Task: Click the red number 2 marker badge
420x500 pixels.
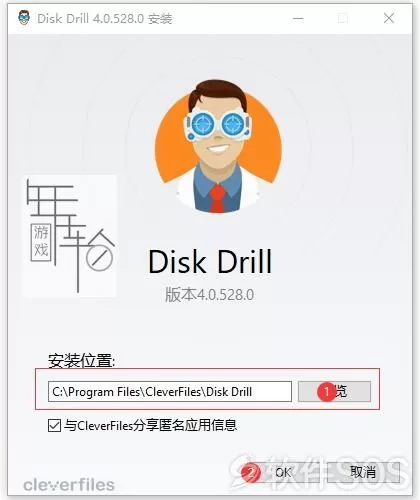Action: click(x=251, y=472)
